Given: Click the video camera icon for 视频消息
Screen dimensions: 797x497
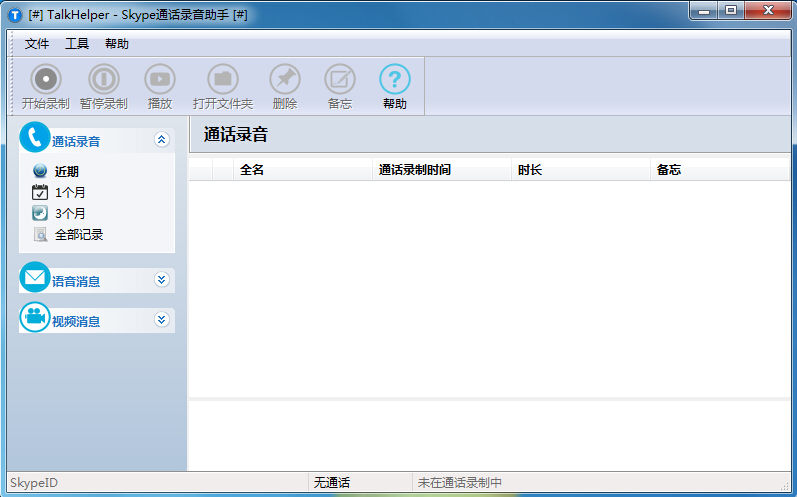Looking at the screenshot, I should click(x=35, y=317).
